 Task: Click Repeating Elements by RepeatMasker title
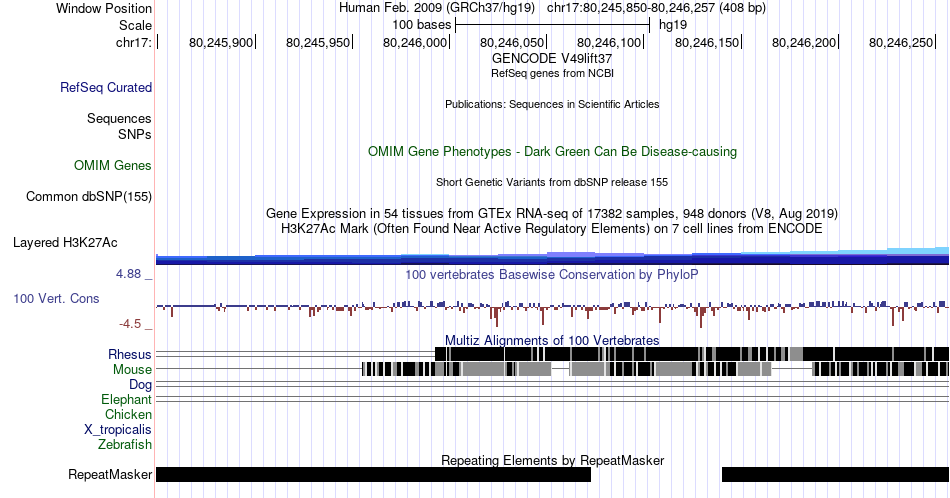pyautogui.click(x=552, y=460)
